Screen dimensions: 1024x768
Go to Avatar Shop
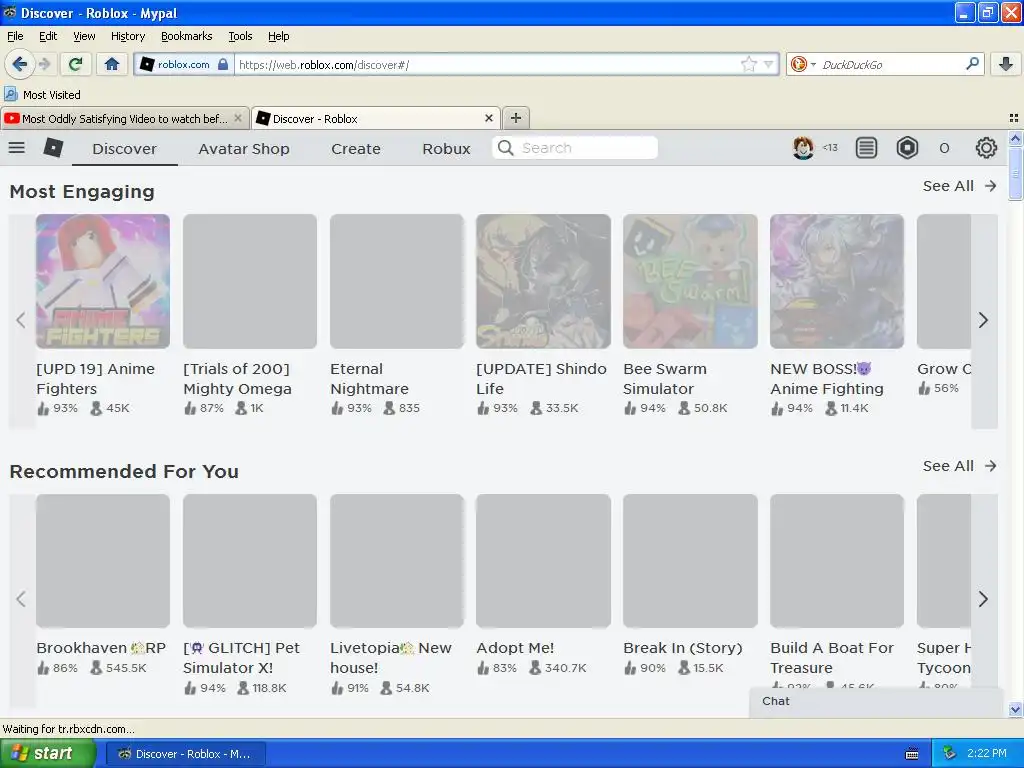(x=244, y=149)
